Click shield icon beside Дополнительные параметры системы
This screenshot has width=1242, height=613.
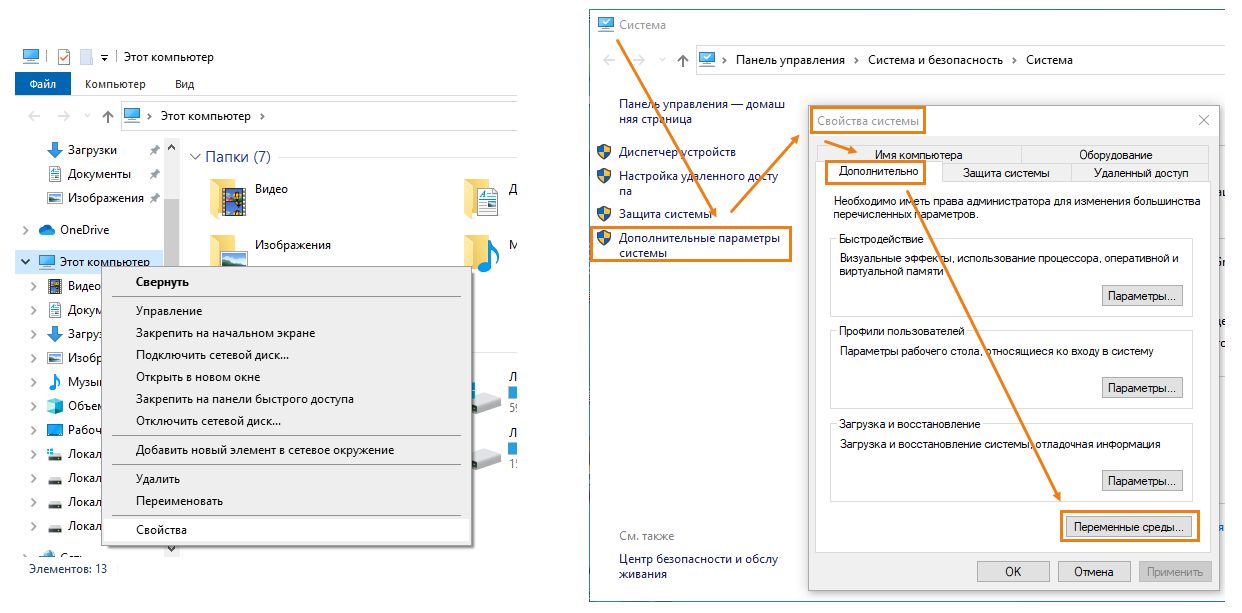click(604, 238)
